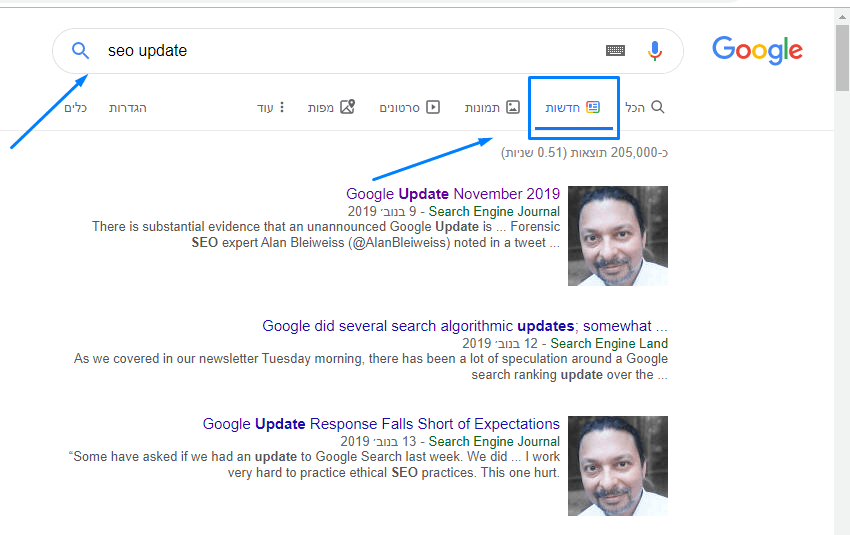Screen dimensions: 850x535
Task: Click the כלים (Tools) button
Action: click(75, 108)
